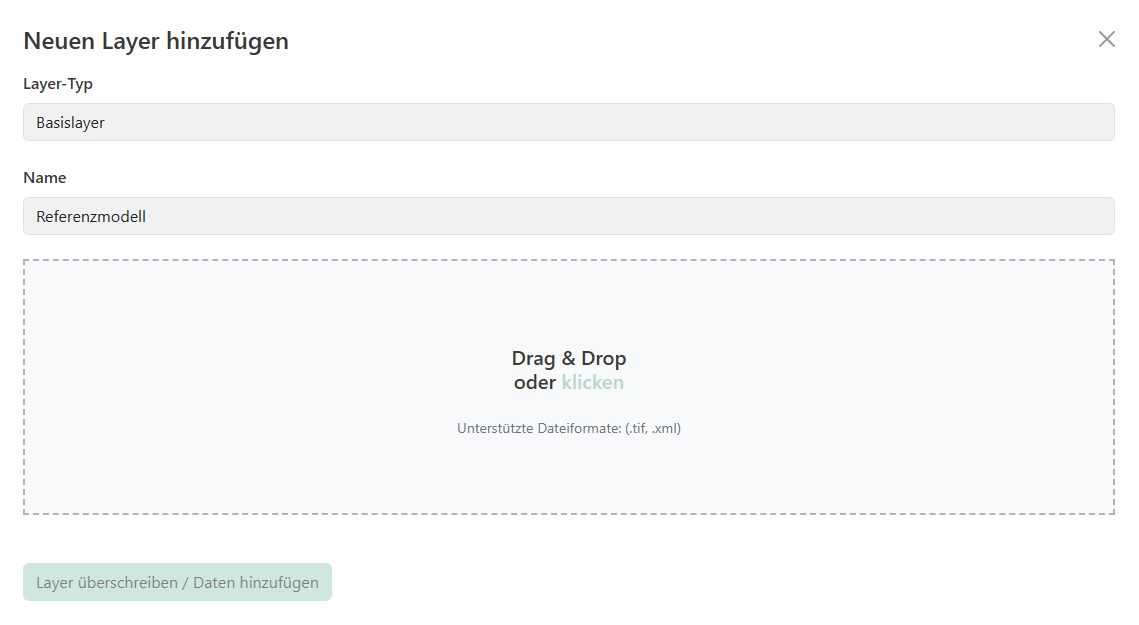The image size is (1139, 625).
Task: Click the Layer-Typ field label
Action: click(x=58, y=84)
